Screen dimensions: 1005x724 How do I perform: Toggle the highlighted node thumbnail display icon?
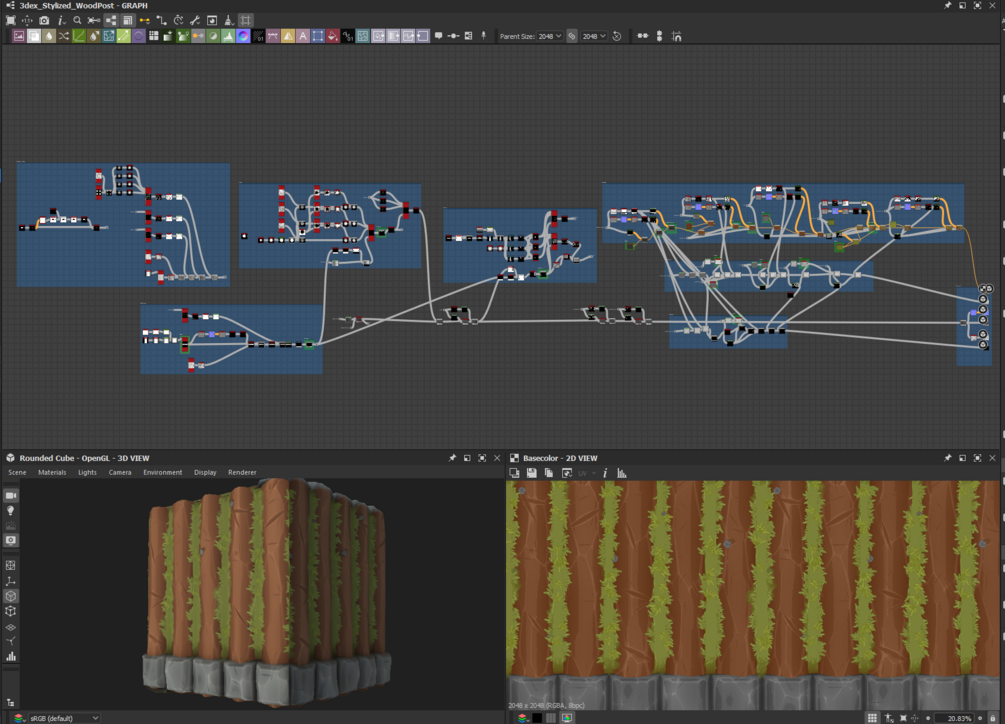[111, 21]
